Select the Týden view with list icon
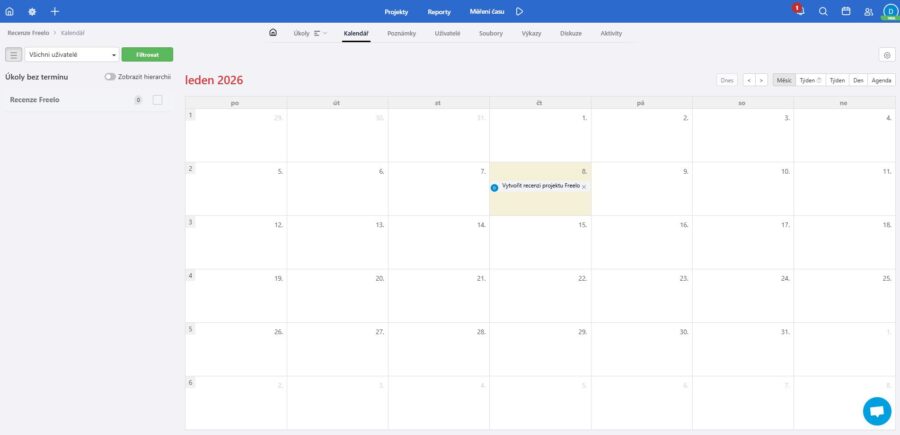The image size is (900, 435). point(810,80)
